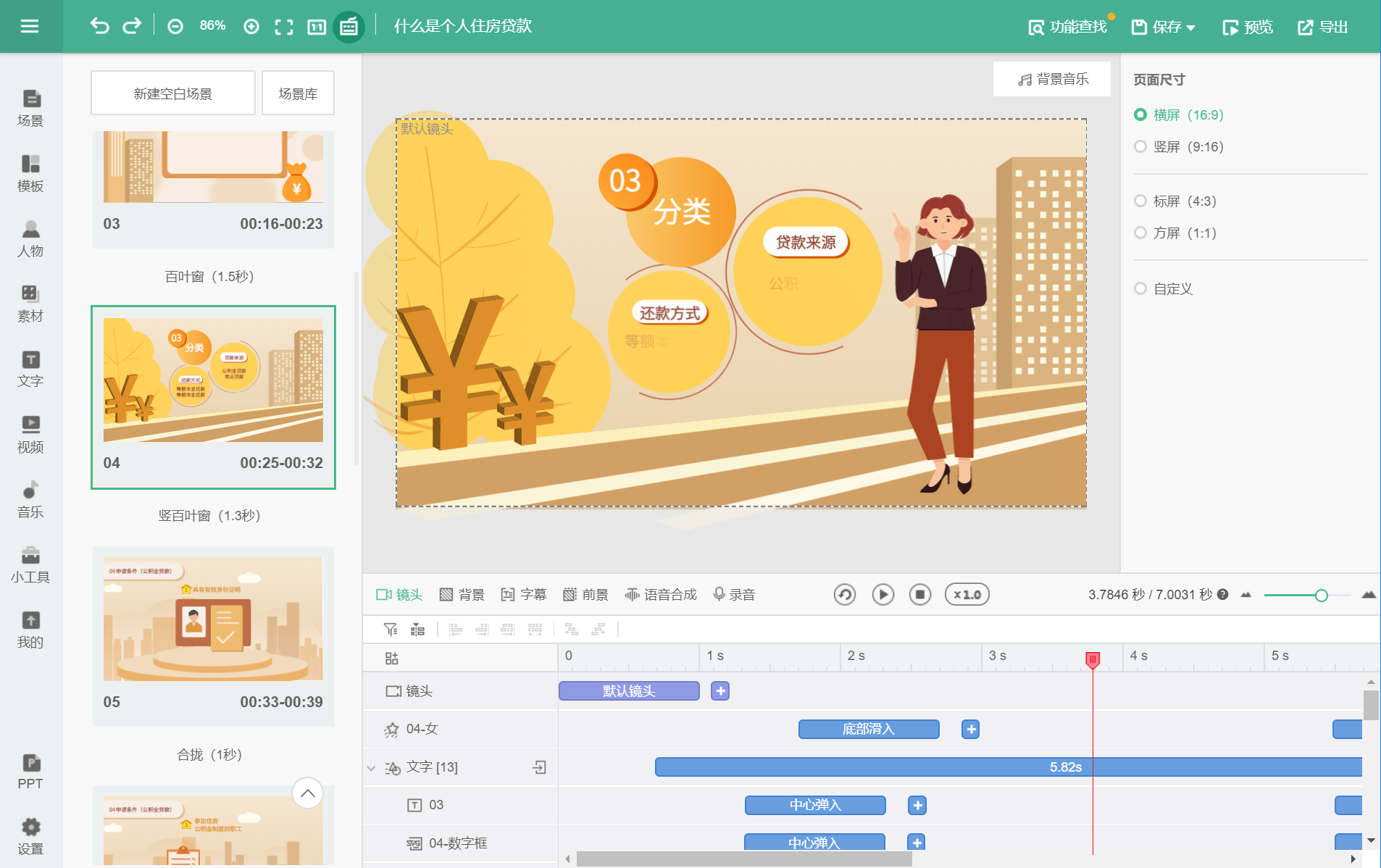Play the scene timeline
This screenshot has height=868, width=1381.
(x=883, y=595)
